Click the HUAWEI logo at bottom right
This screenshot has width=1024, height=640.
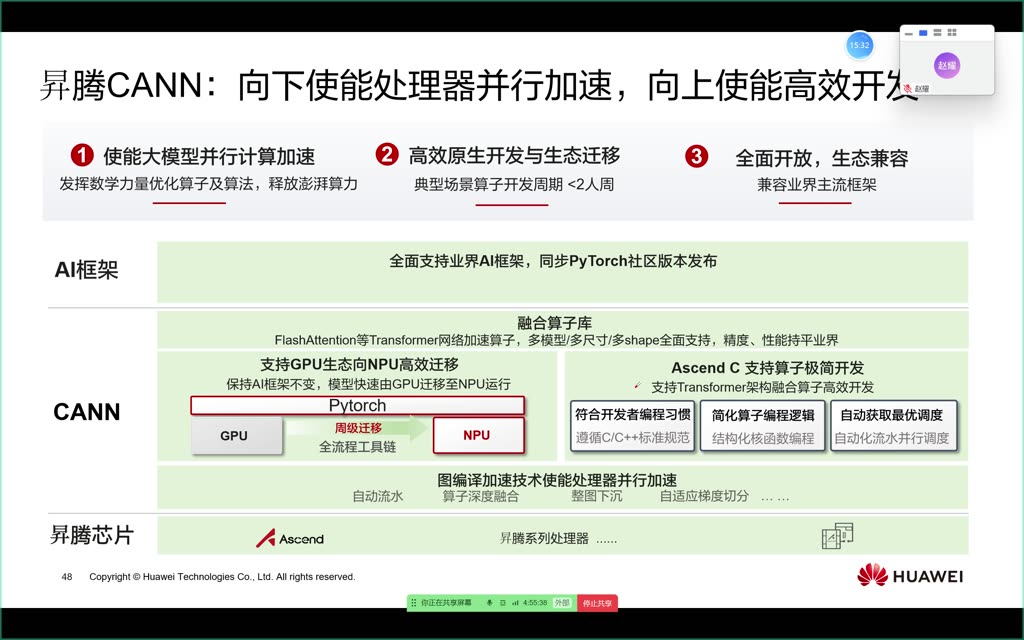910,575
